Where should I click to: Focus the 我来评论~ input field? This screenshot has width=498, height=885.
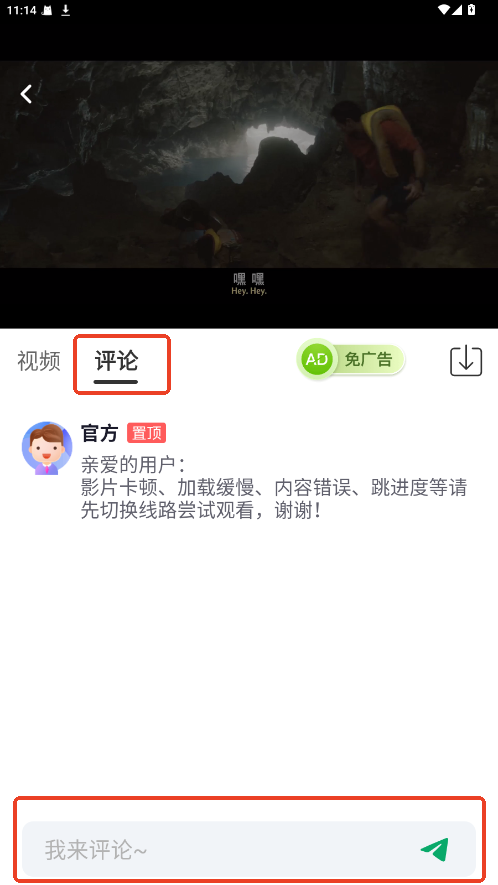point(249,849)
